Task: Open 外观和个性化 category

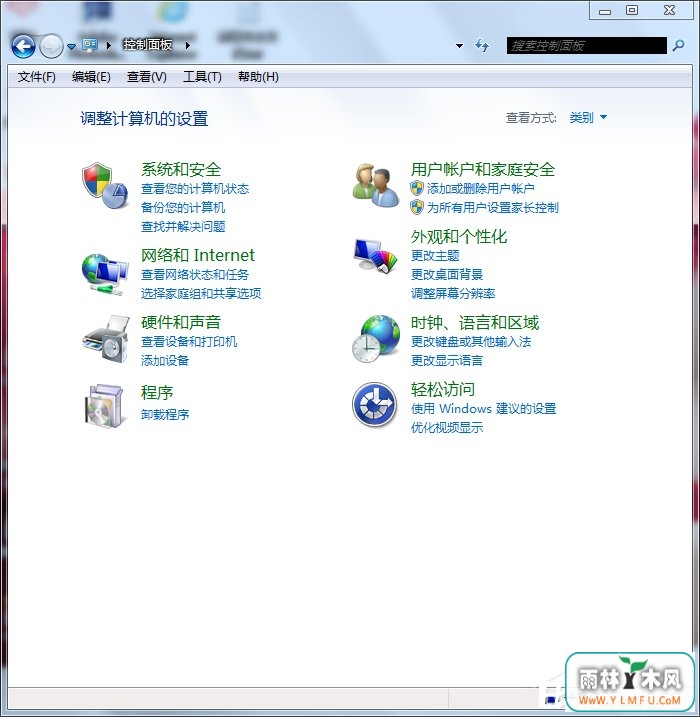Action: 459,236
